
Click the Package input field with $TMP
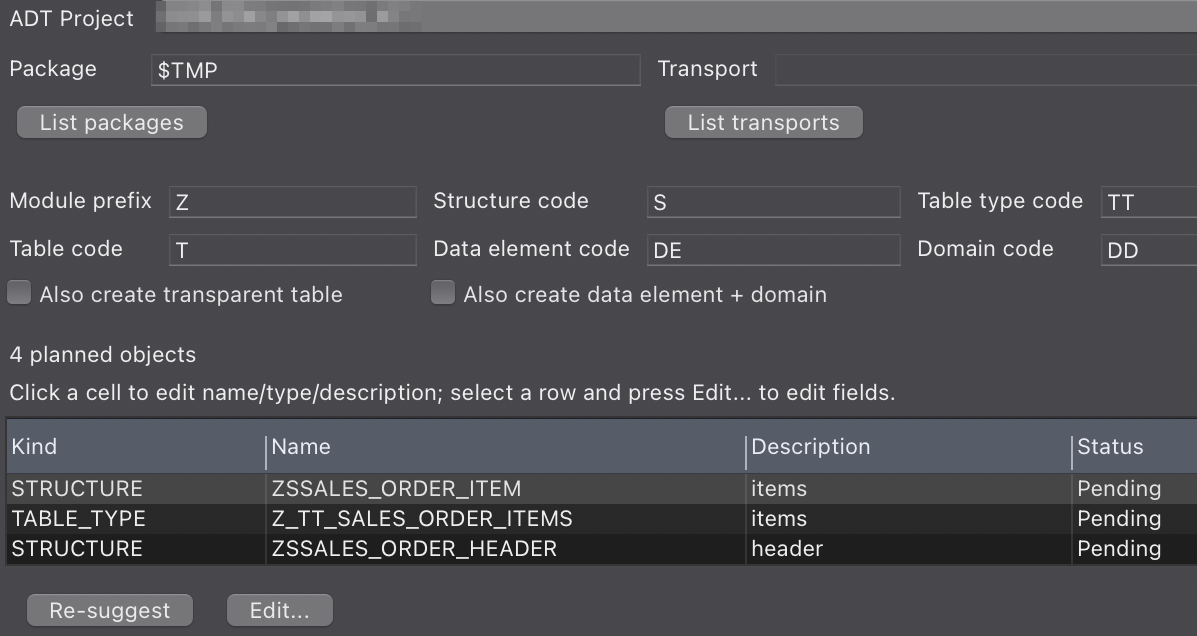click(395, 69)
